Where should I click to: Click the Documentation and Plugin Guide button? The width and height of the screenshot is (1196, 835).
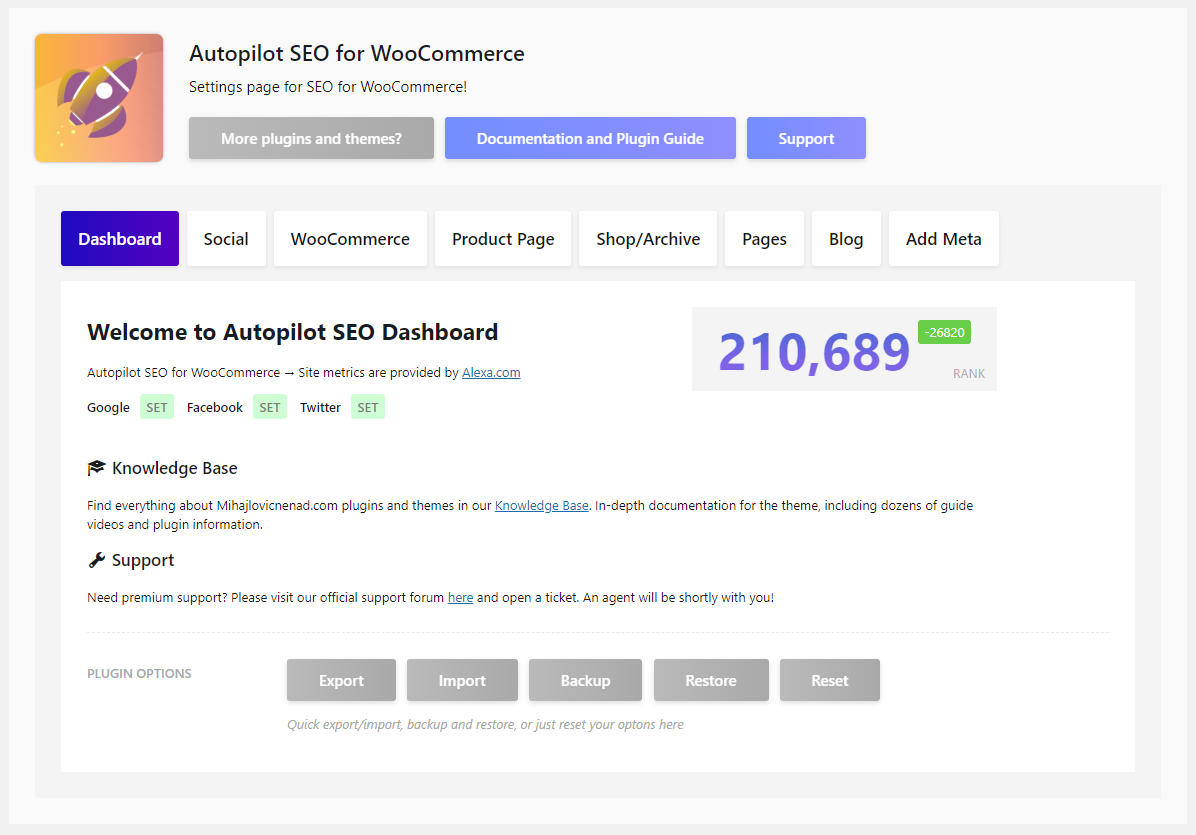[589, 138]
